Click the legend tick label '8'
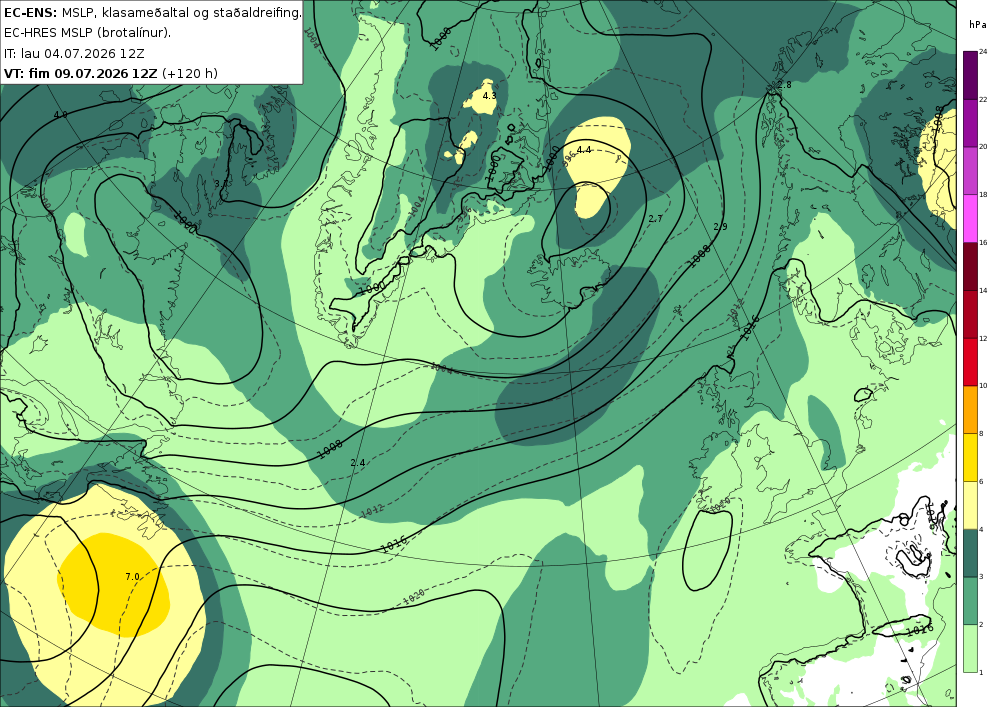Screen dimensions: 1000x707 981,434
